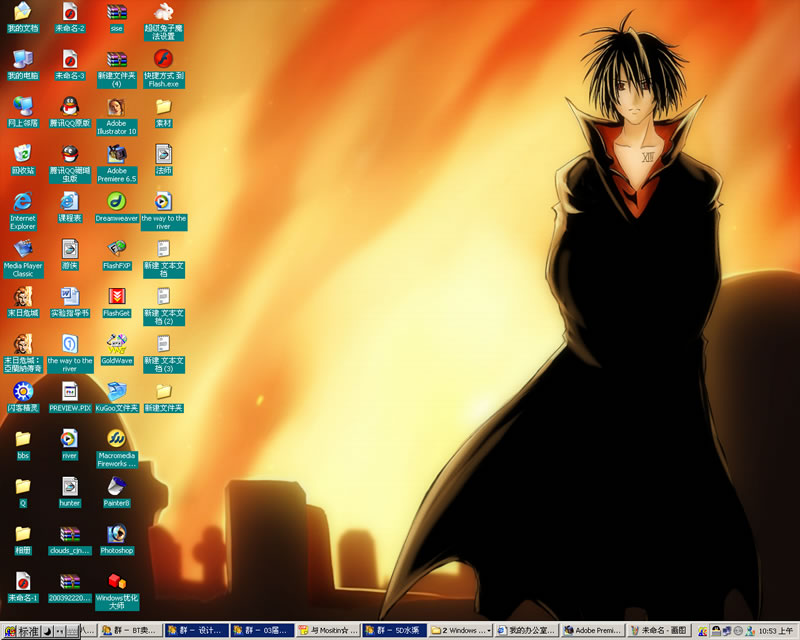Select the KuGoo文件夹 icon

117,397
